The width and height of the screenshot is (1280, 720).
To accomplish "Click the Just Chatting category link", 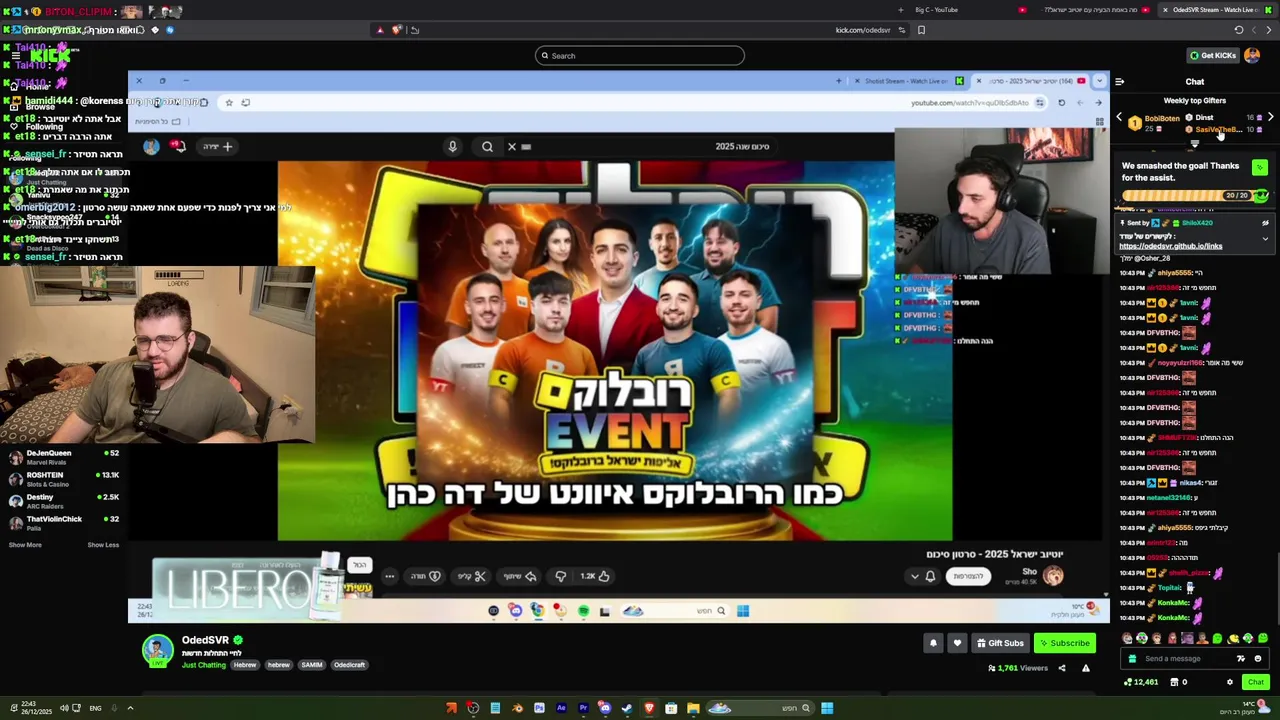I will 204,665.
